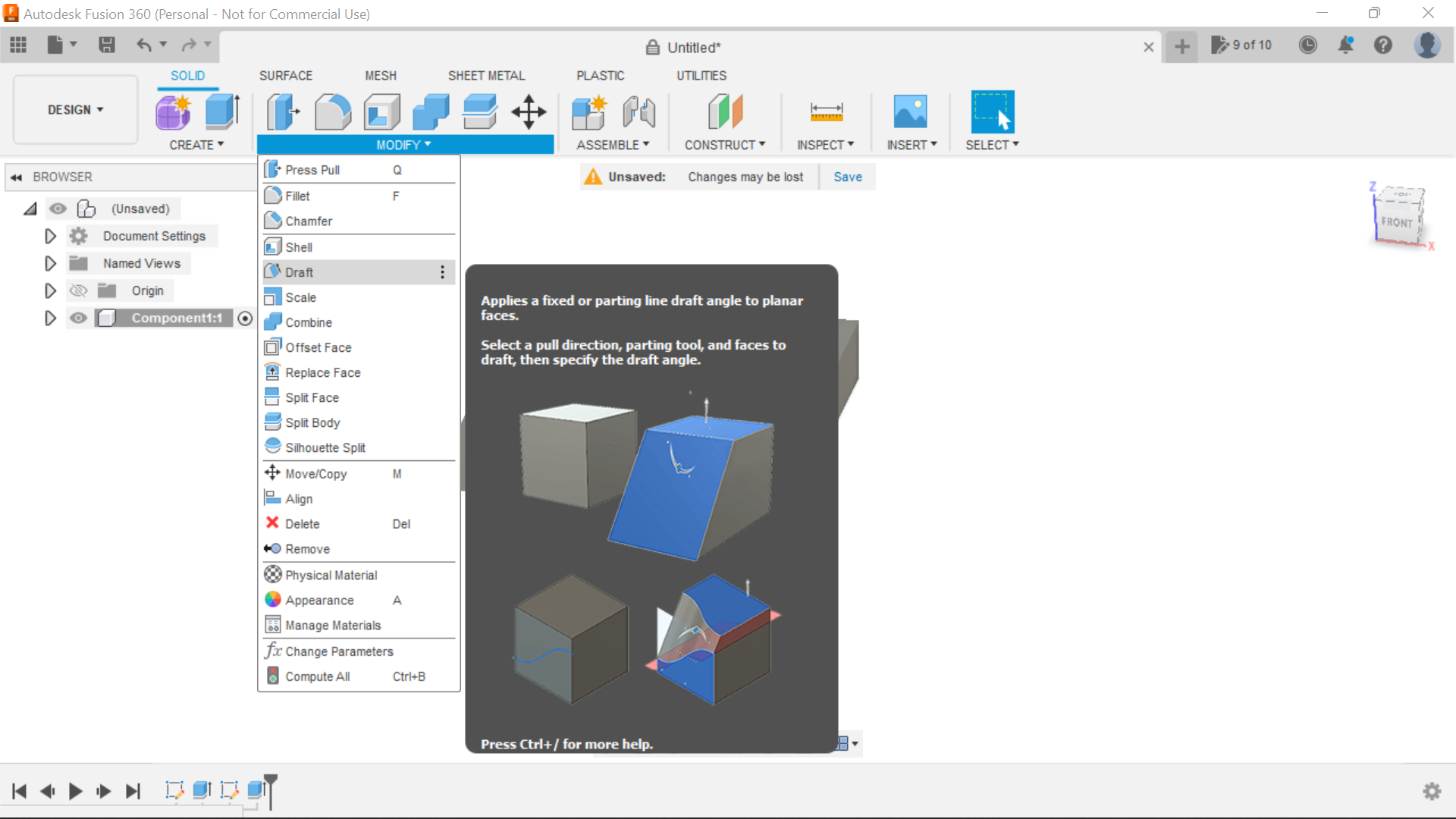
Task: Close the Untitled document tab
Action: 1149,47
